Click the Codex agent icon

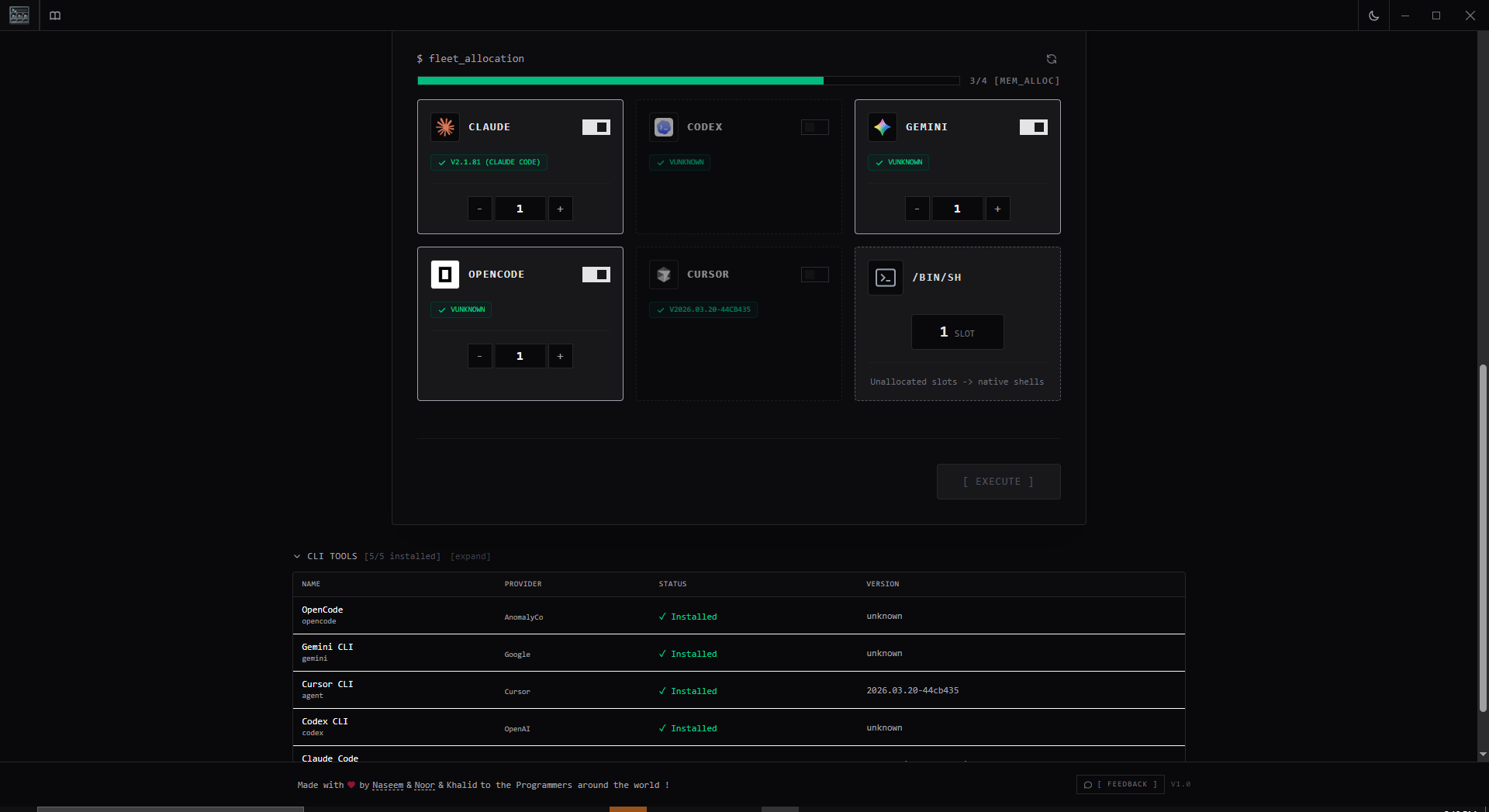[x=664, y=127]
